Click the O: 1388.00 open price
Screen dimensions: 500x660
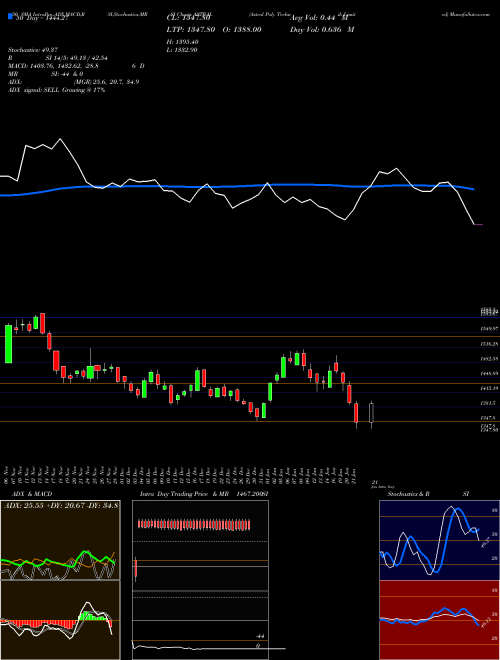coord(240,29)
